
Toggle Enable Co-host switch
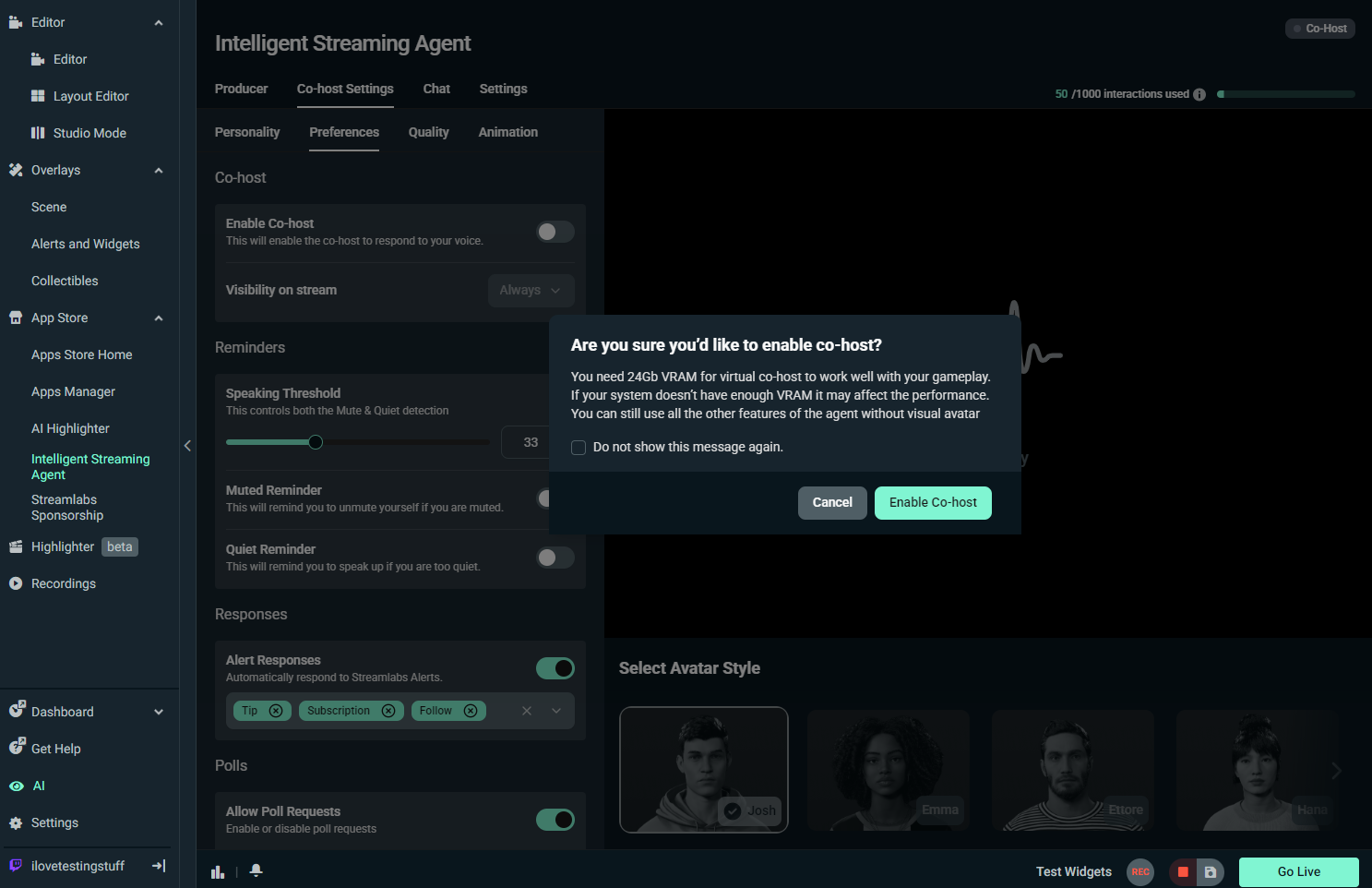(555, 232)
